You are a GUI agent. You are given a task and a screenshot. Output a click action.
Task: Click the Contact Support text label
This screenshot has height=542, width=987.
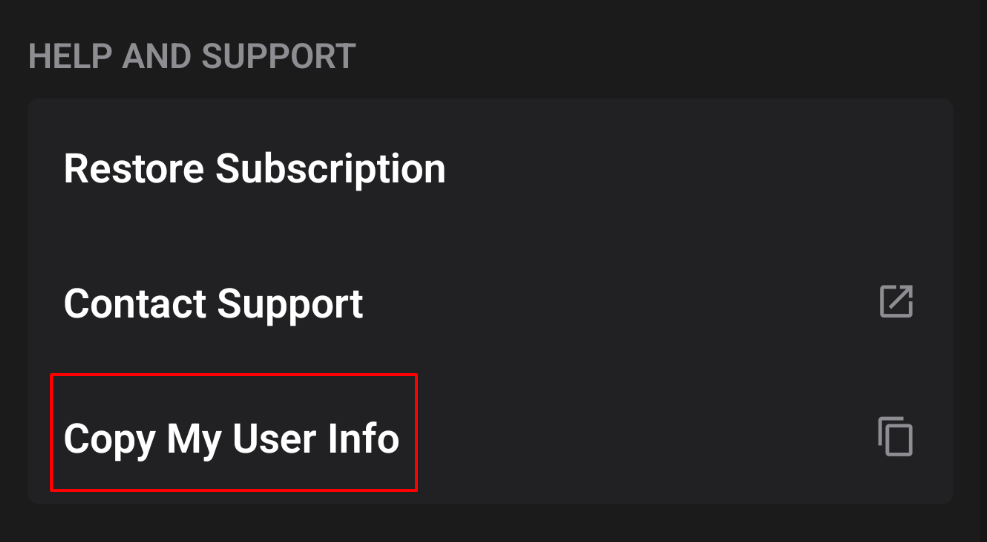(x=213, y=303)
